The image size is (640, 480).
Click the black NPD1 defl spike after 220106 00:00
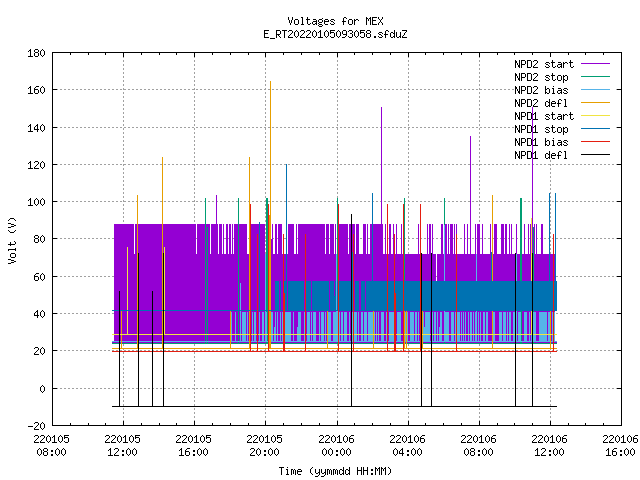[351, 310]
